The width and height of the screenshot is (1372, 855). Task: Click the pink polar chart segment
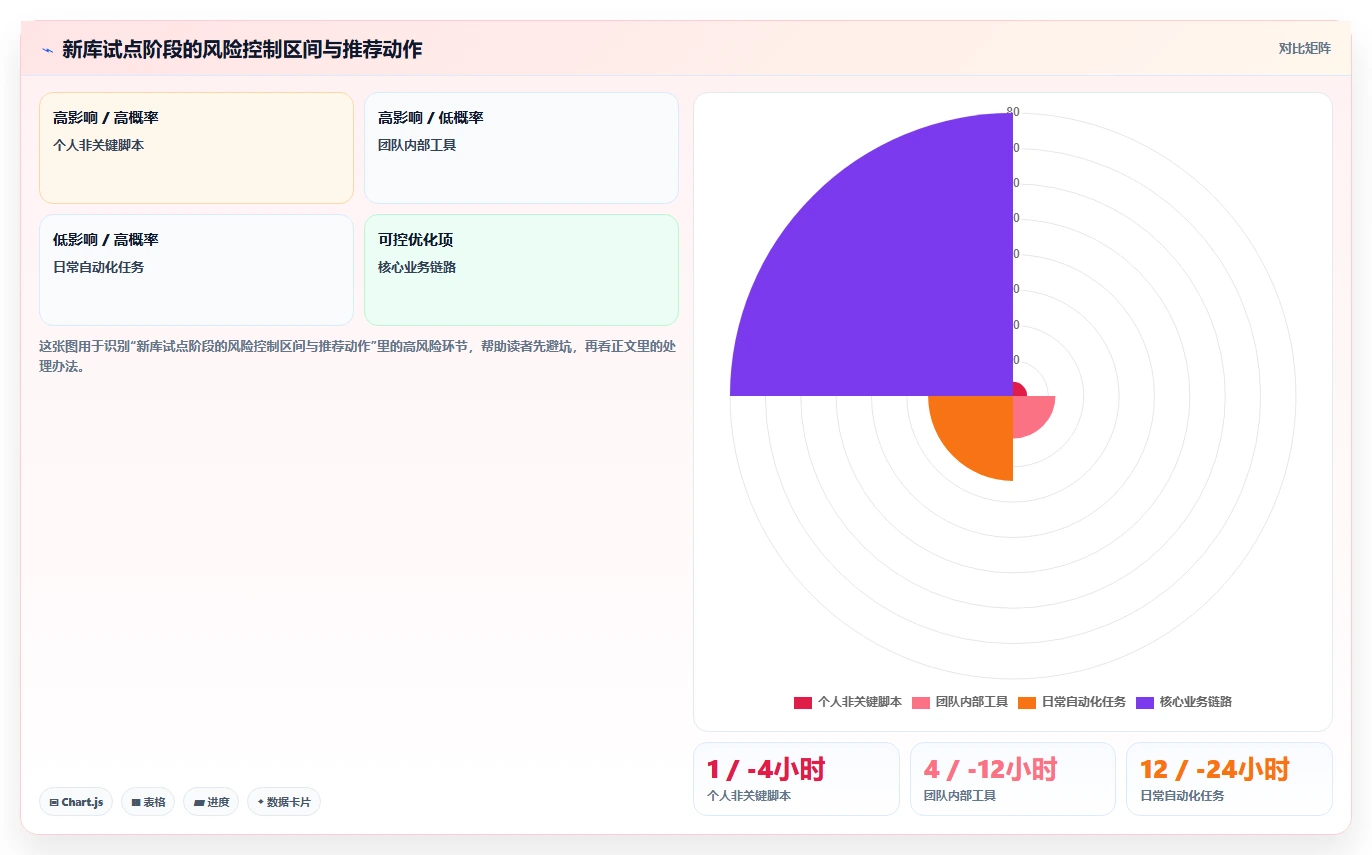point(1029,412)
